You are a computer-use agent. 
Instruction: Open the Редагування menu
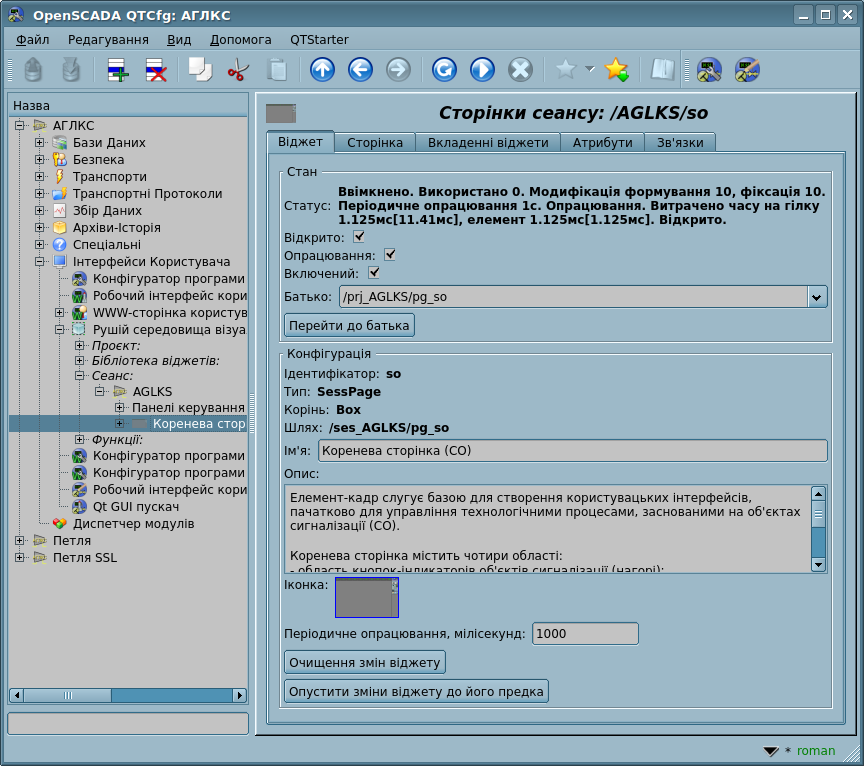click(108, 40)
